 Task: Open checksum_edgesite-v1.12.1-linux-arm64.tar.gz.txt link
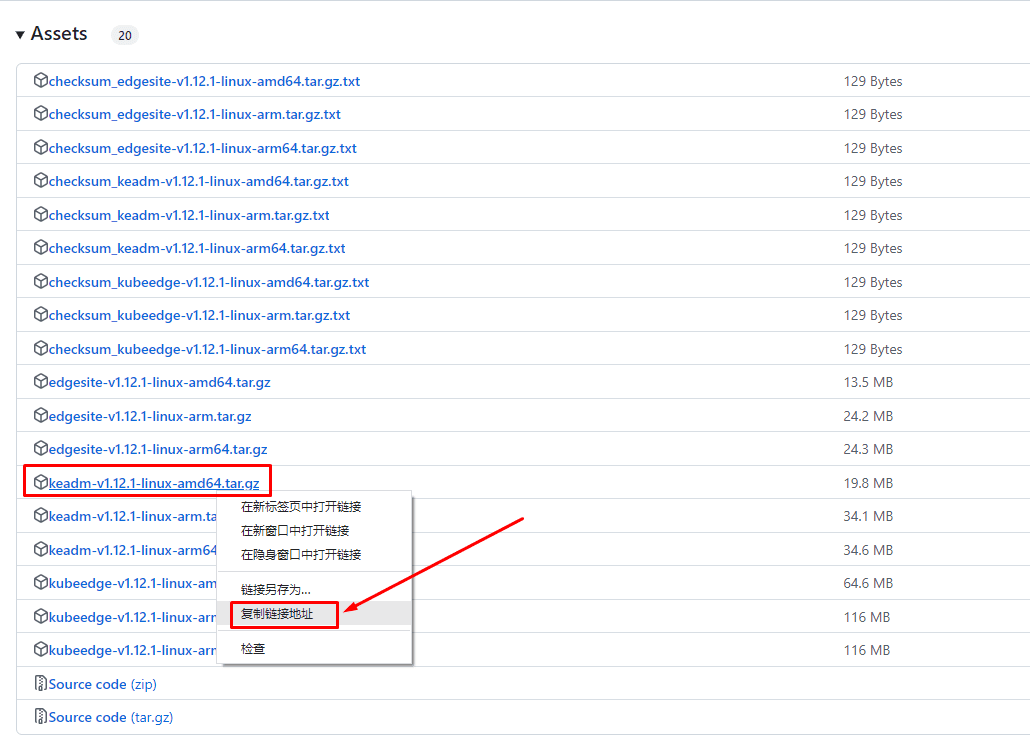[202, 149]
